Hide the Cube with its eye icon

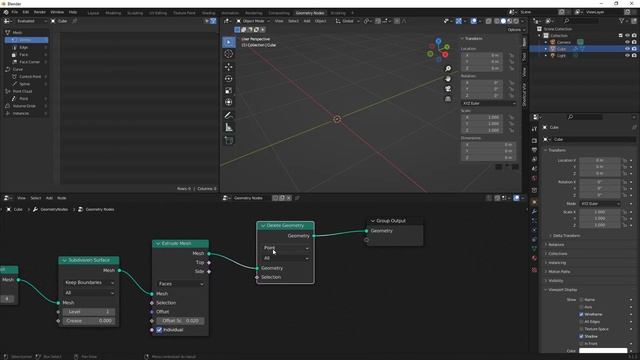click(x=627, y=49)
